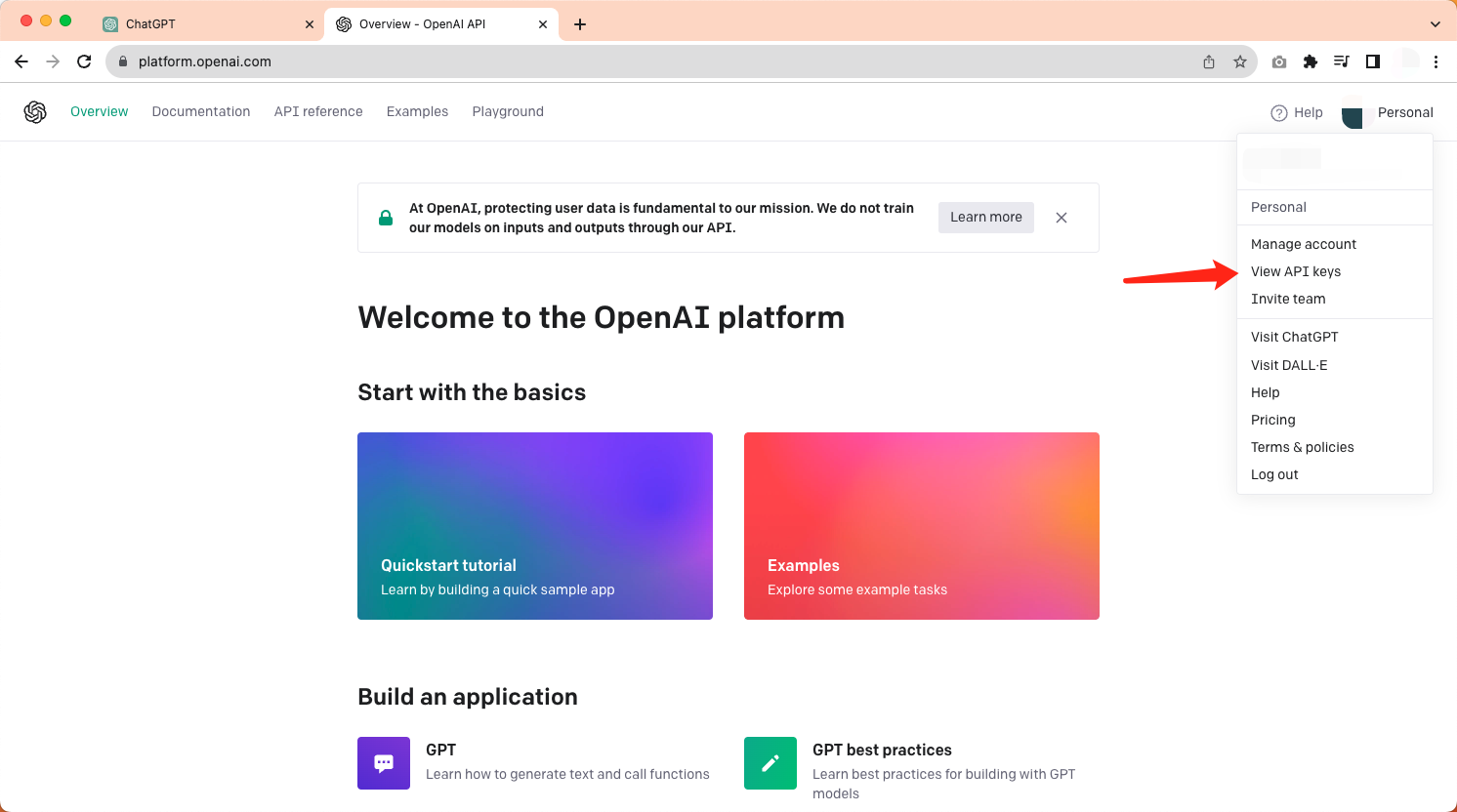
Task: Open Pricing from the account menu
Action: coord(1335,421)
